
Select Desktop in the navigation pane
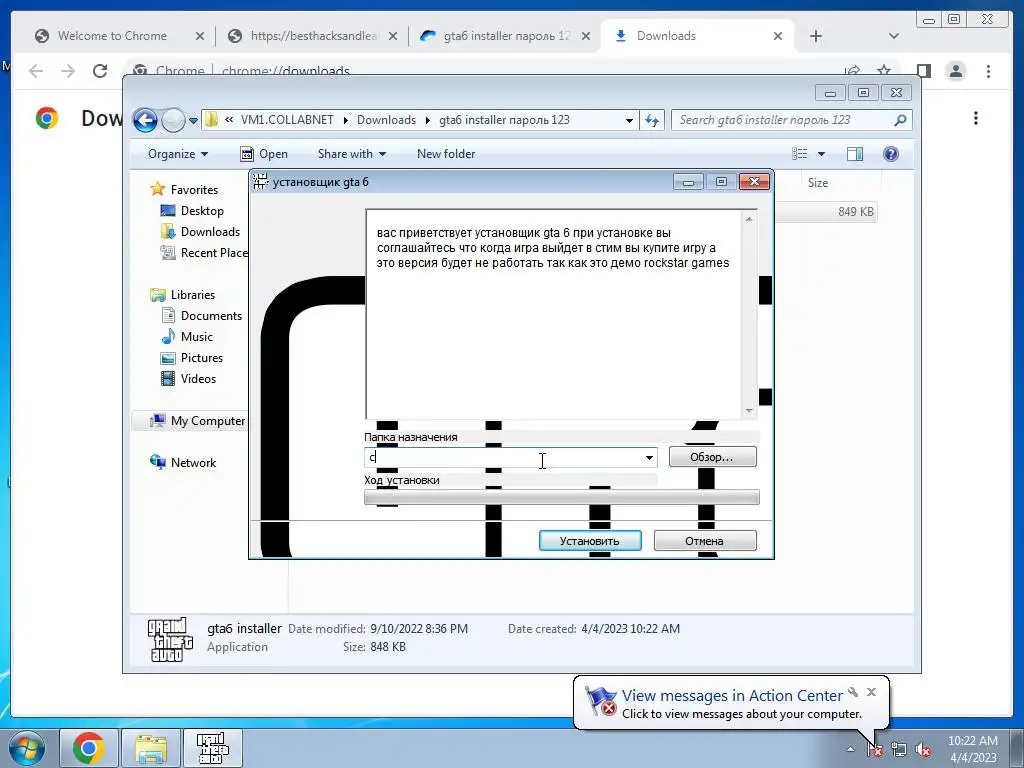click(202, 211)
